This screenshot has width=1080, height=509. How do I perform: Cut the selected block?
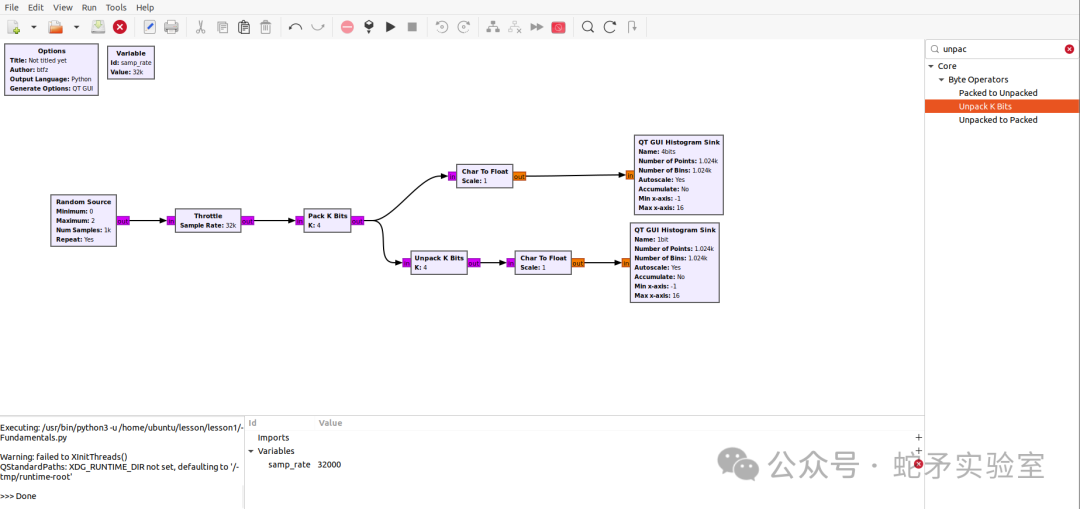200,27
